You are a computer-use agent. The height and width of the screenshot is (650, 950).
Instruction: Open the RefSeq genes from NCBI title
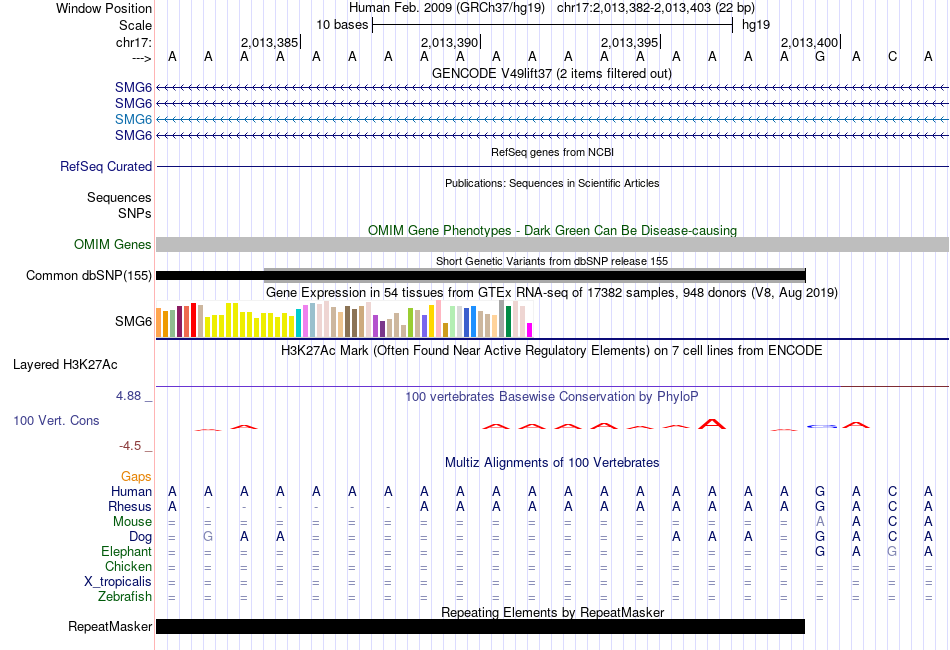pos(552,152)
